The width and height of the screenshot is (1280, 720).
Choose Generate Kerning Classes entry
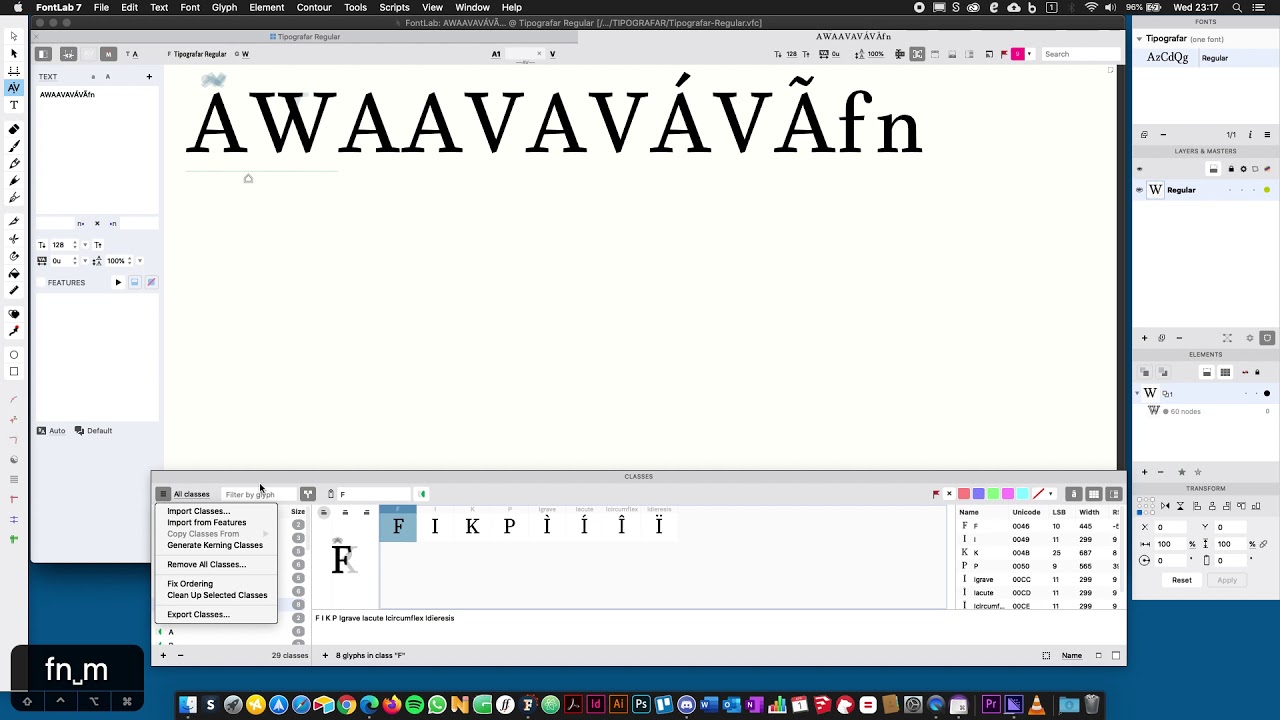coord(215,545)
